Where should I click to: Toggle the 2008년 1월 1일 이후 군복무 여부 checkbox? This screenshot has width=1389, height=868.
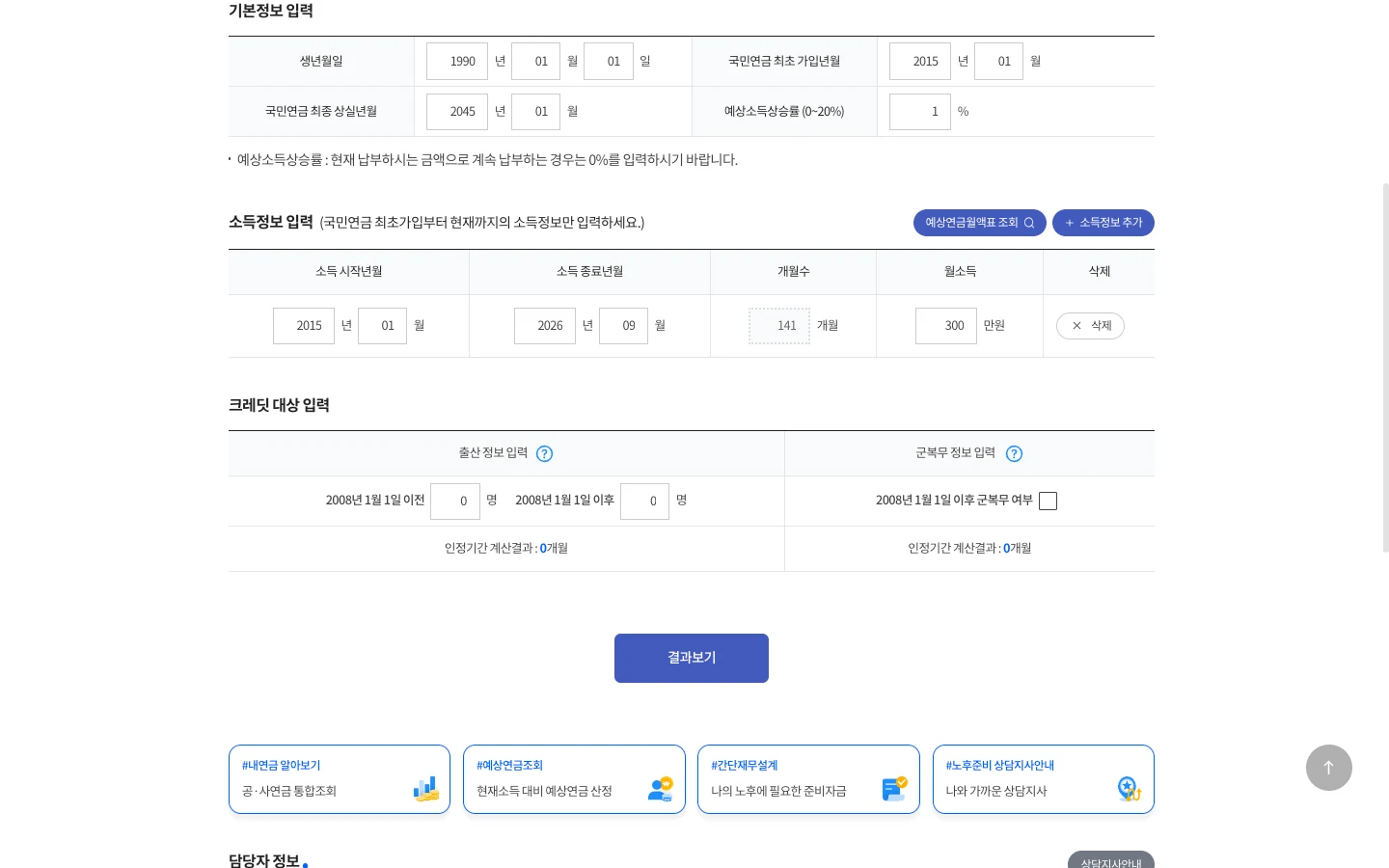point(1048,502)
